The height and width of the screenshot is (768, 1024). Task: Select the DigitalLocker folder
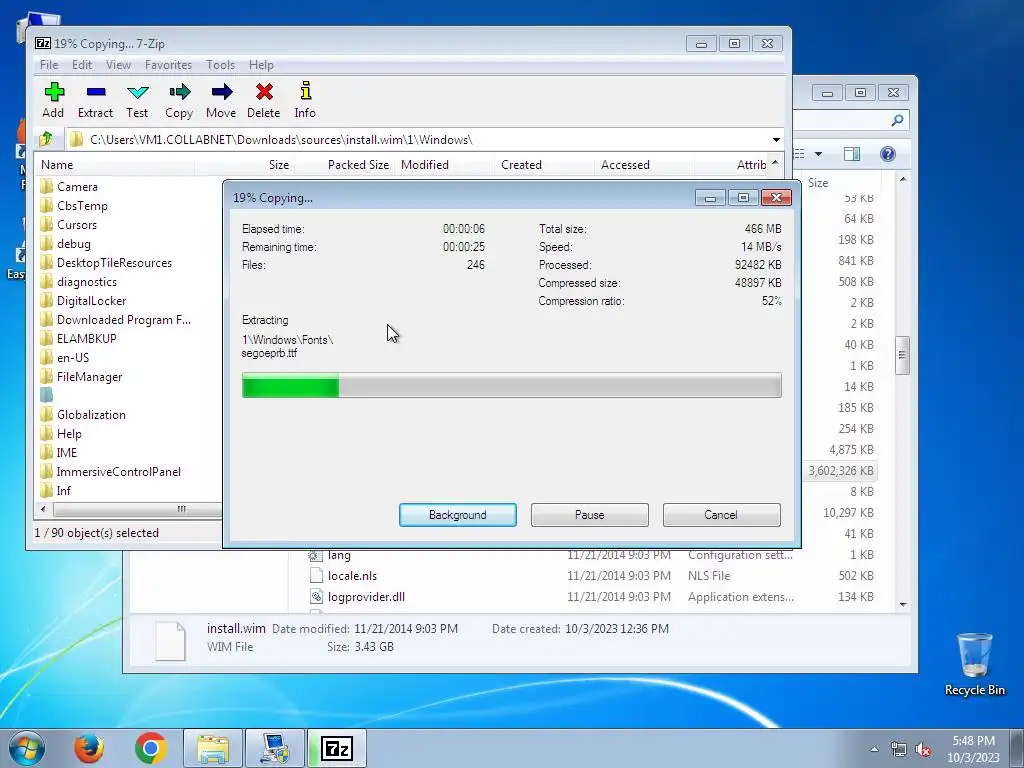point(83,300)
